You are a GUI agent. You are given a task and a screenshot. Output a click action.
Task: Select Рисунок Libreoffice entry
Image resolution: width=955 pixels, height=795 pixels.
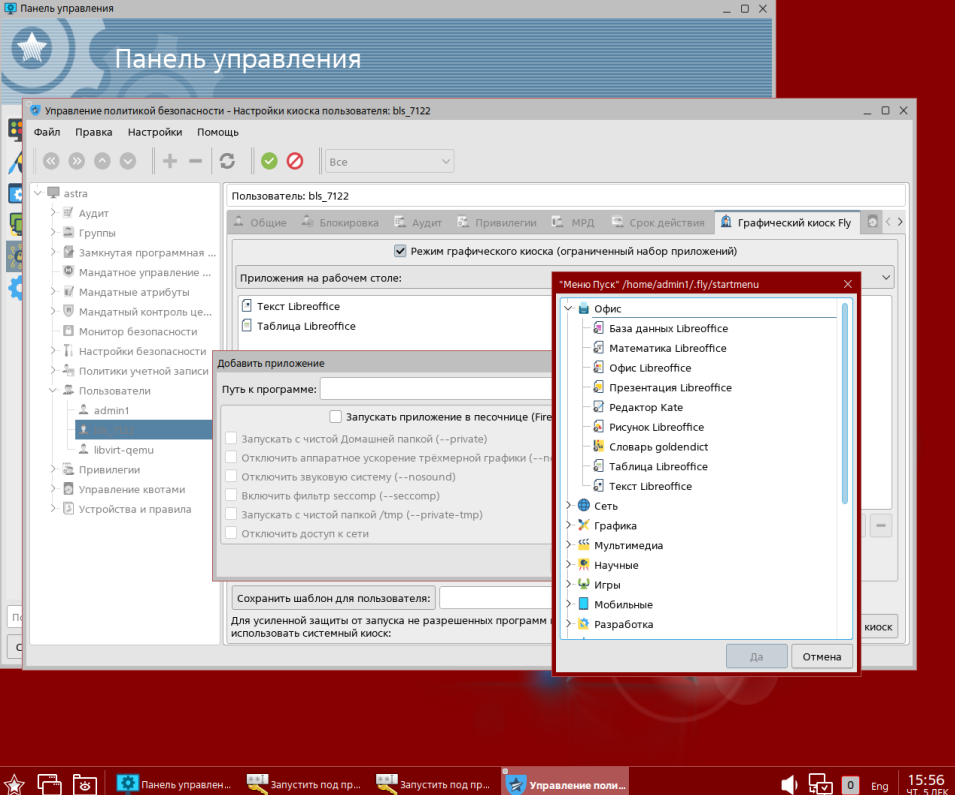pos(656,427)
